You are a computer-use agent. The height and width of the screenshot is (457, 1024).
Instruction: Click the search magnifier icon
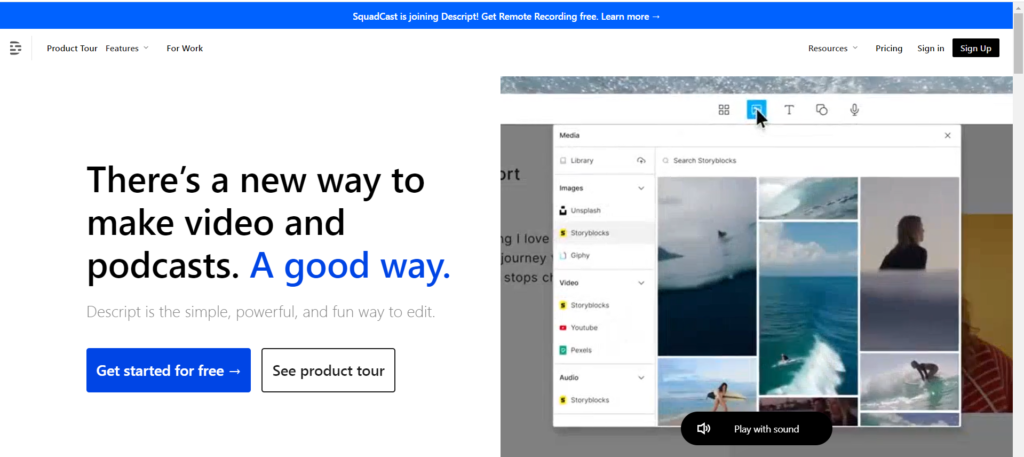coord(665,161)
